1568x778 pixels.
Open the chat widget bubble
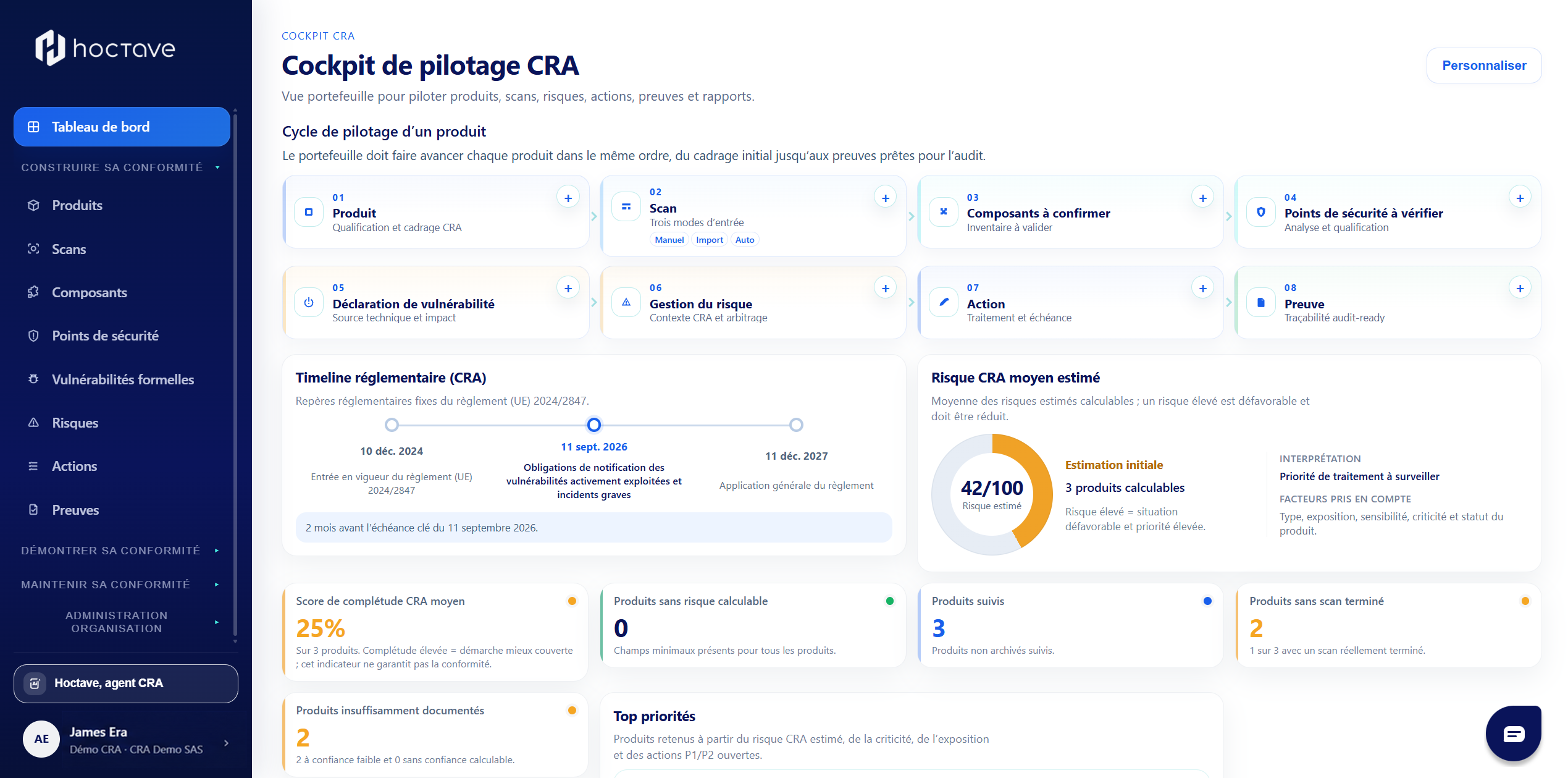click(1514, 734)
